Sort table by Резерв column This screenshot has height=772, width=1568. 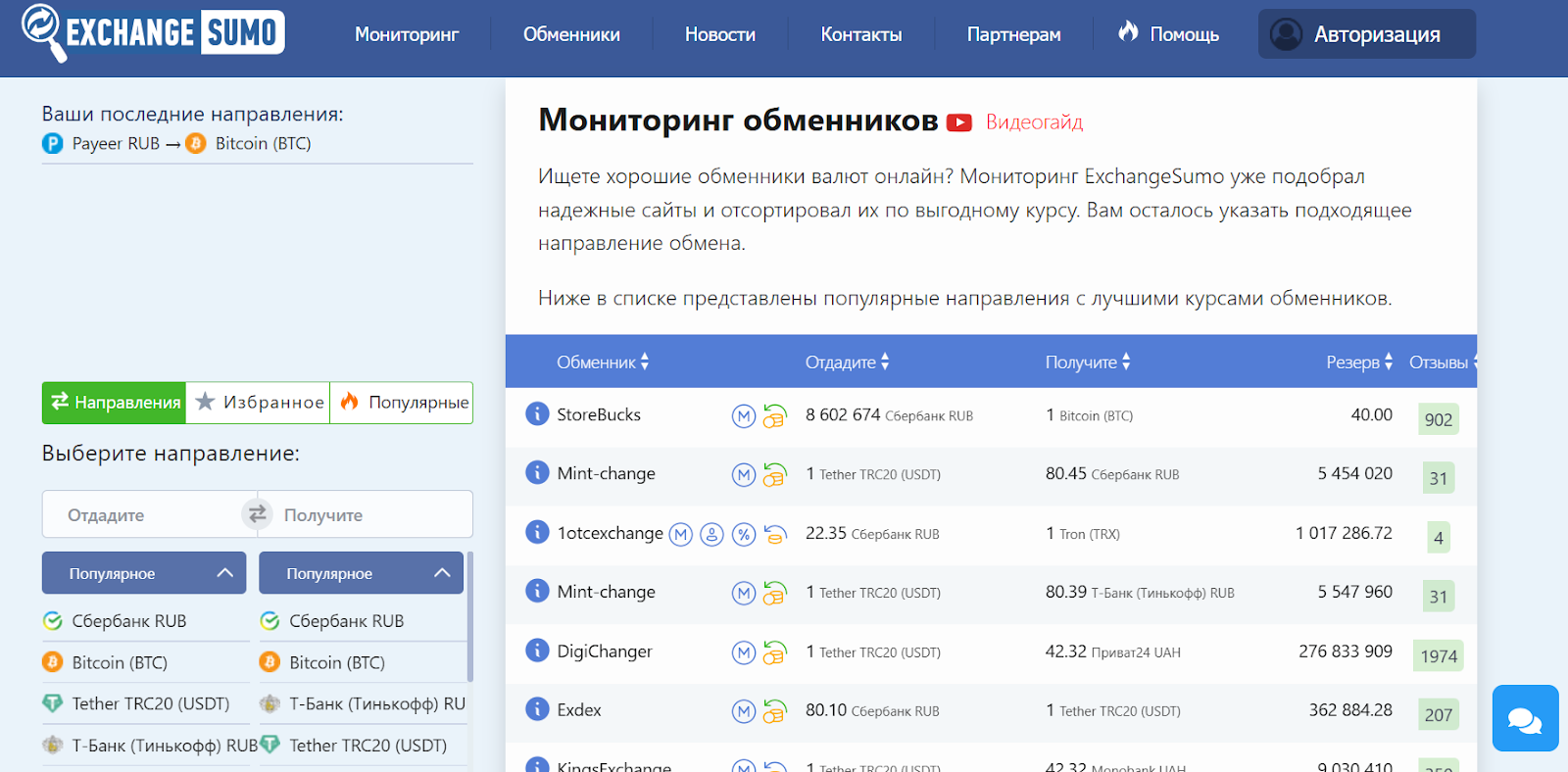click(x=1359, y=362)
